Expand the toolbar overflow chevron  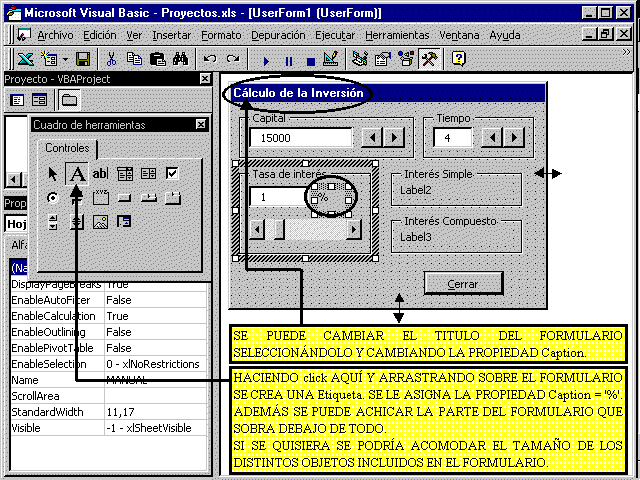[626, 52]
